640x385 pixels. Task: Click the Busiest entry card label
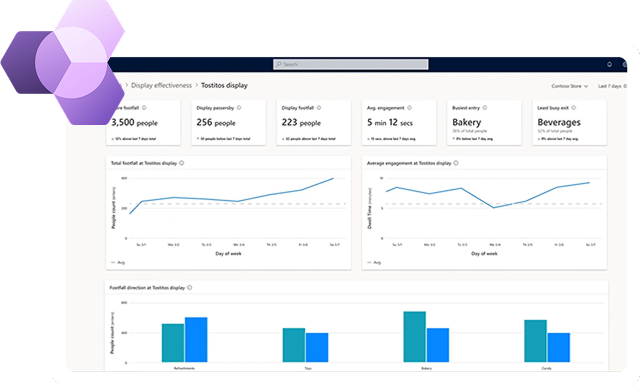coord(466,108)
